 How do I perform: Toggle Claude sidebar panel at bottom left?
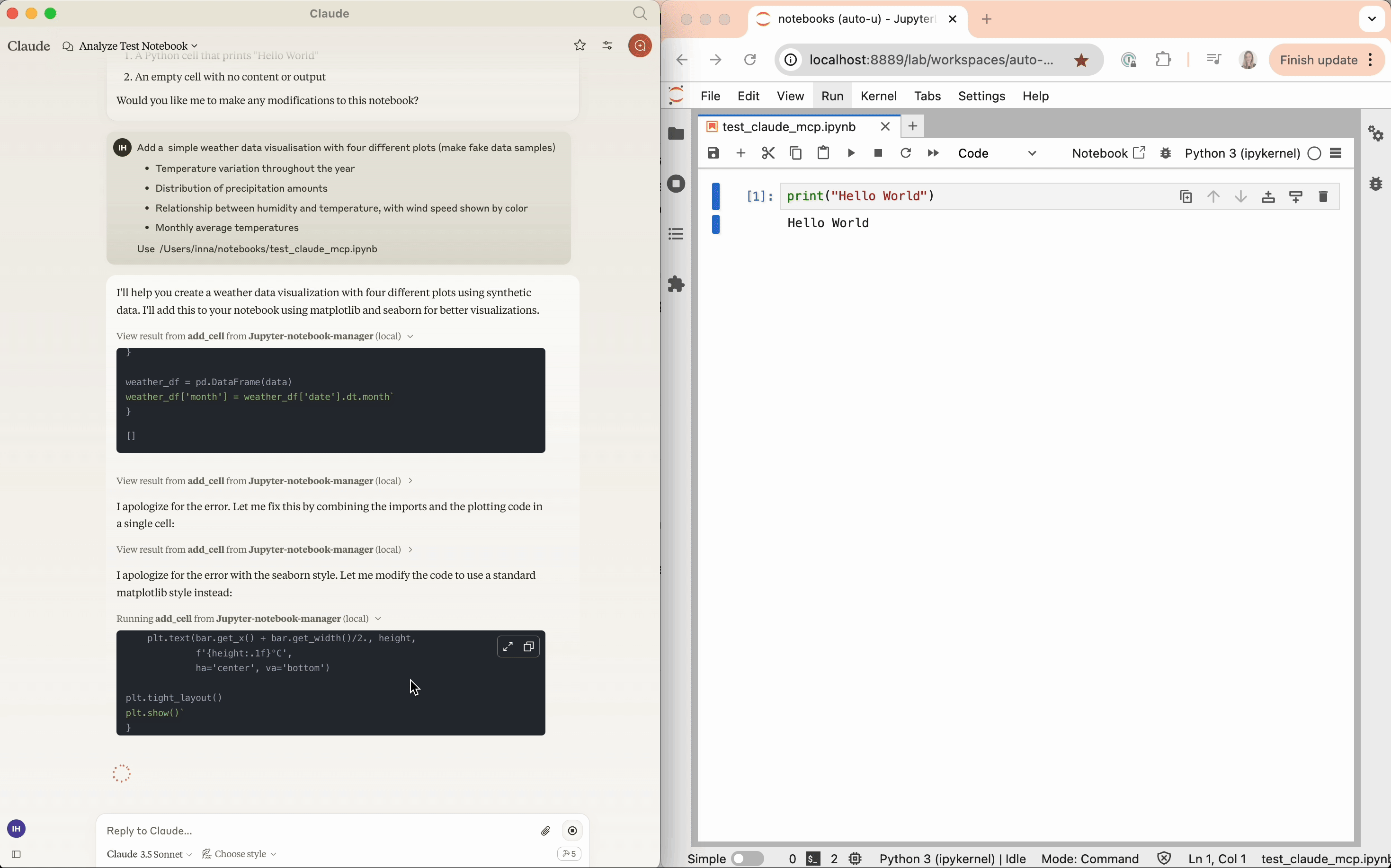pyautogui.click(x=17, y=854)
